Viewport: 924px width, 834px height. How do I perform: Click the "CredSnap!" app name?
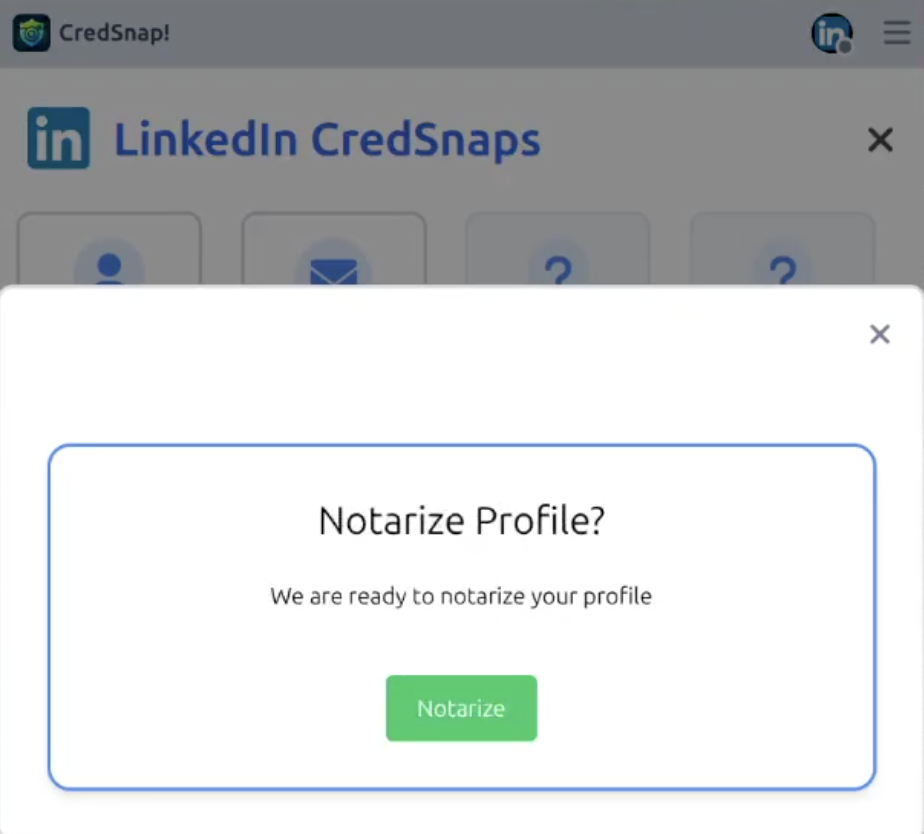click(x=114, y=33)
